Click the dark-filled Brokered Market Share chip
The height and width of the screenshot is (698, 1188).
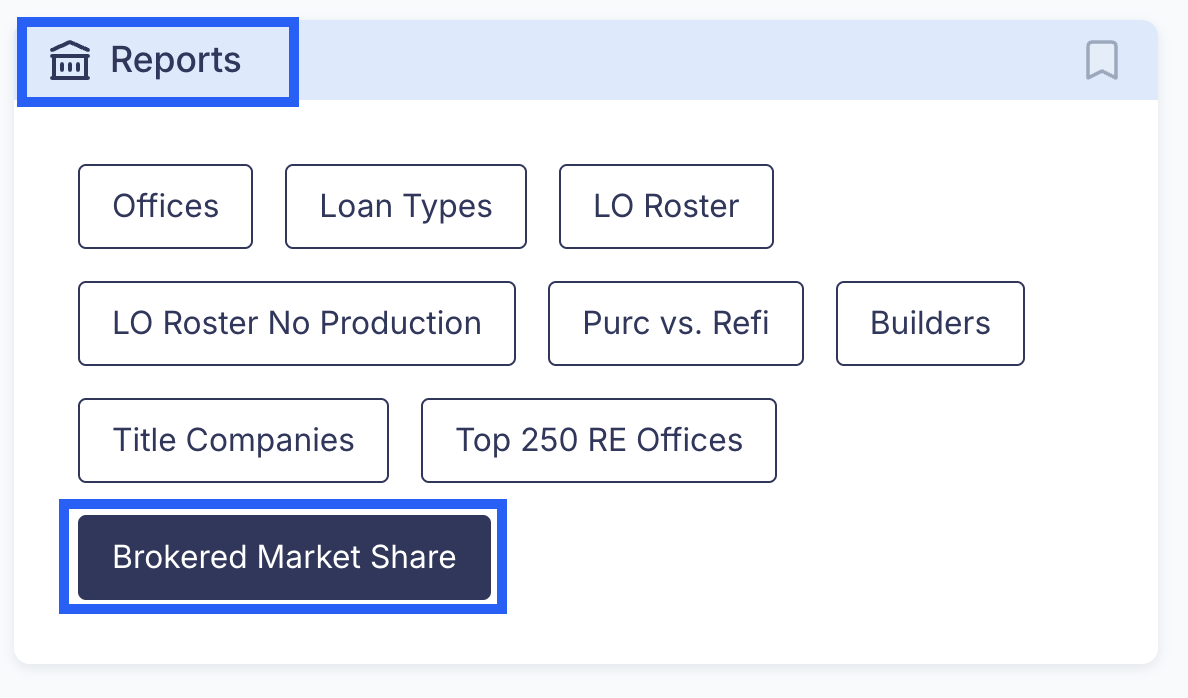[284, 557]
